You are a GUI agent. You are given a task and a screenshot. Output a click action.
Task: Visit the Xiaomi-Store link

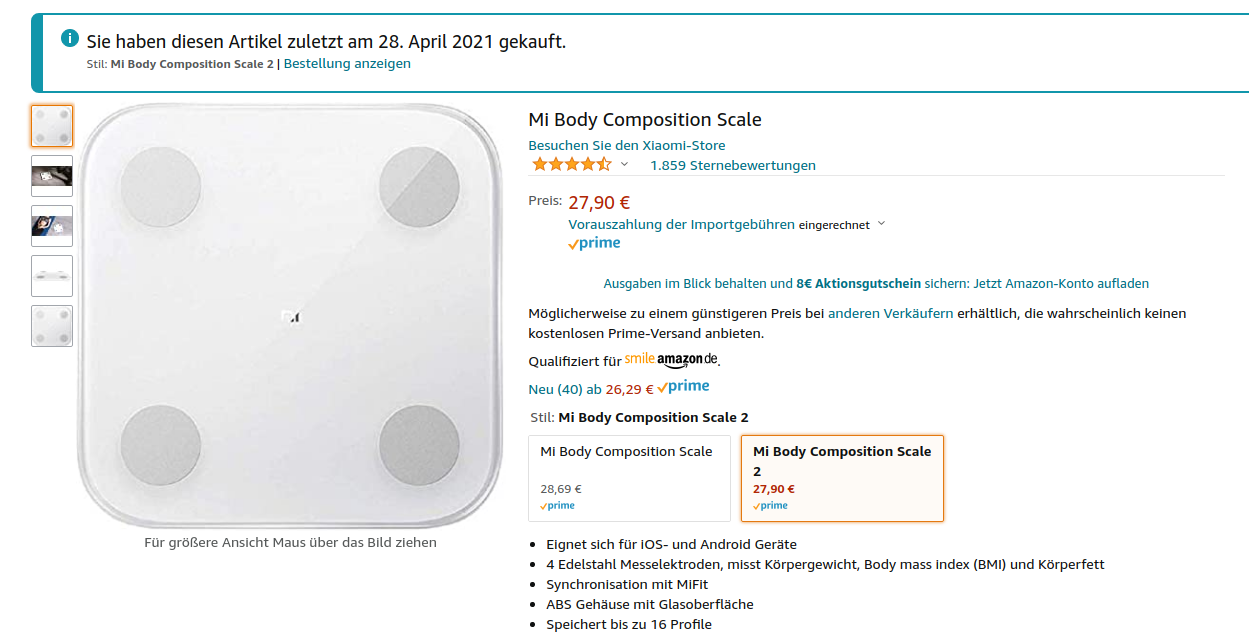(x=627, y=145)
